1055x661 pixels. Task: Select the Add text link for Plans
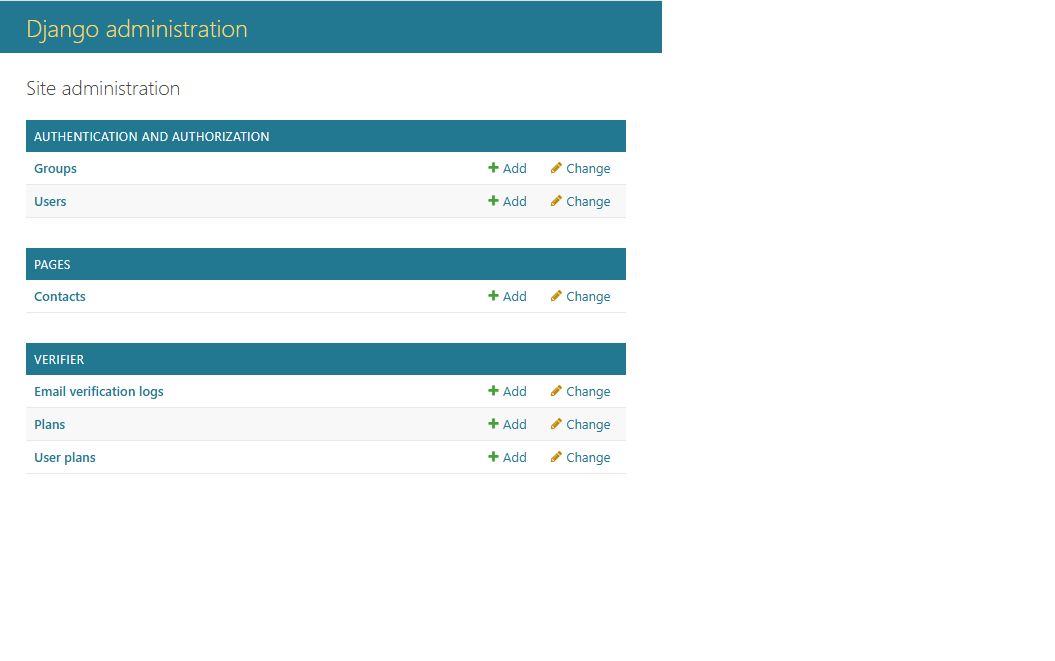[515, 424]
